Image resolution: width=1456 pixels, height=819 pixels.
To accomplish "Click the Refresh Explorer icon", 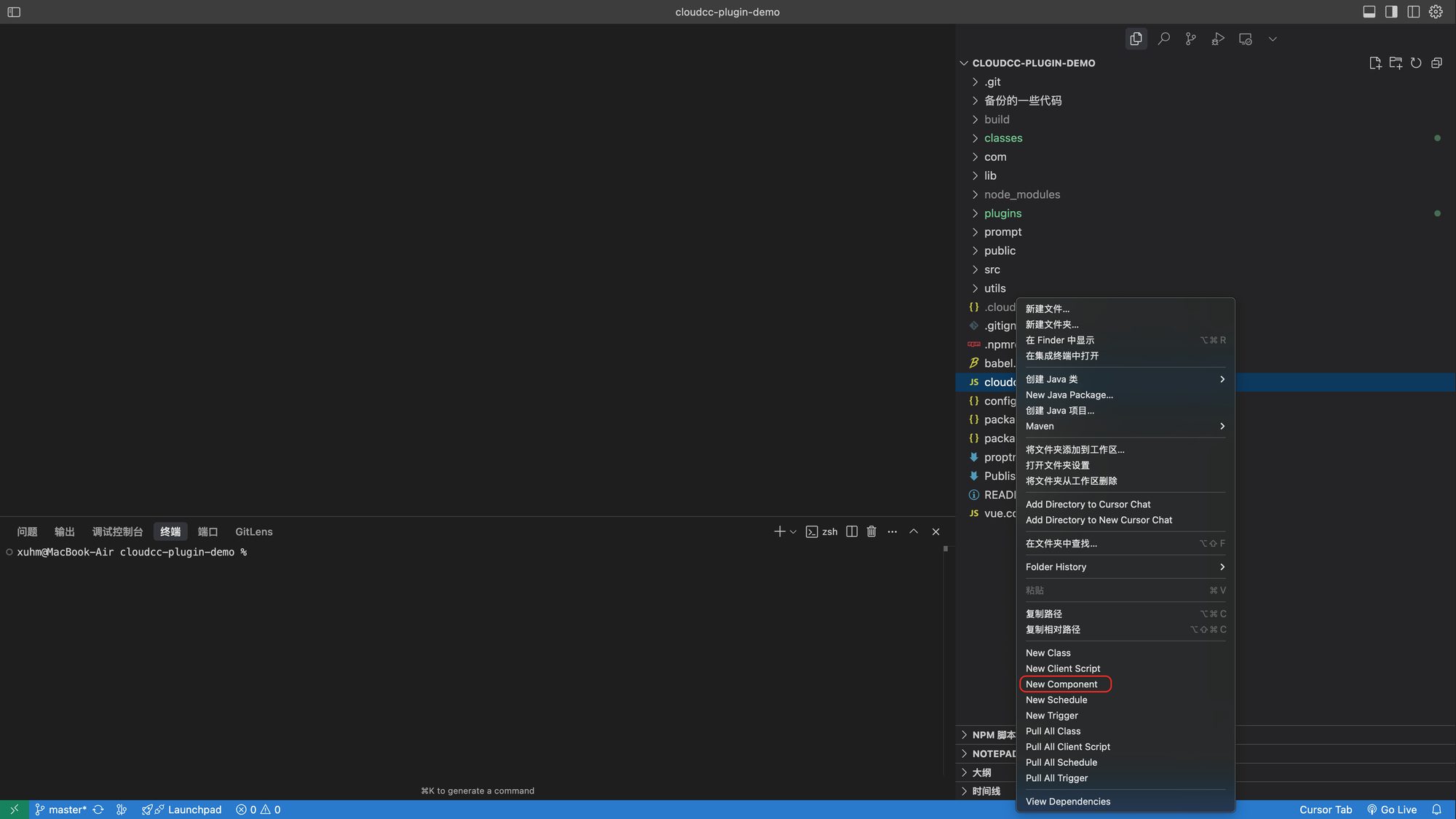I will (1416, 63).
